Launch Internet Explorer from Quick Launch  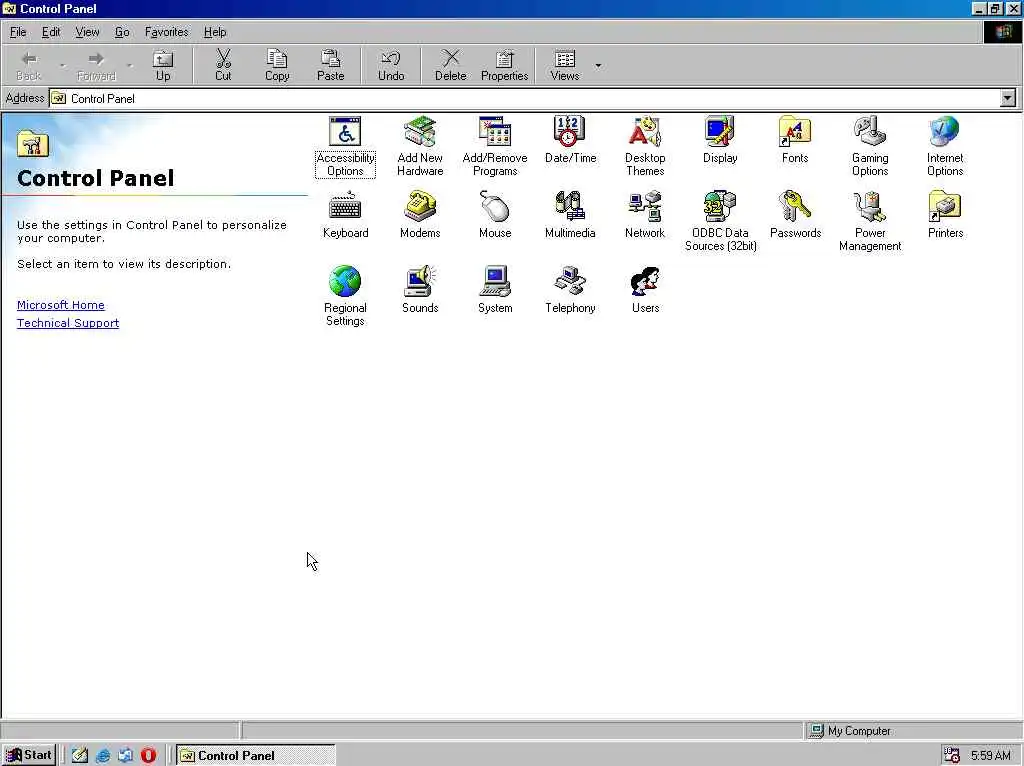click(103, 756)
